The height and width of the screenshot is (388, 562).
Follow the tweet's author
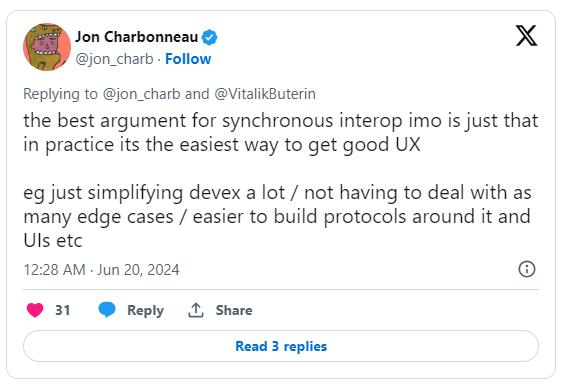click(188, 59)
